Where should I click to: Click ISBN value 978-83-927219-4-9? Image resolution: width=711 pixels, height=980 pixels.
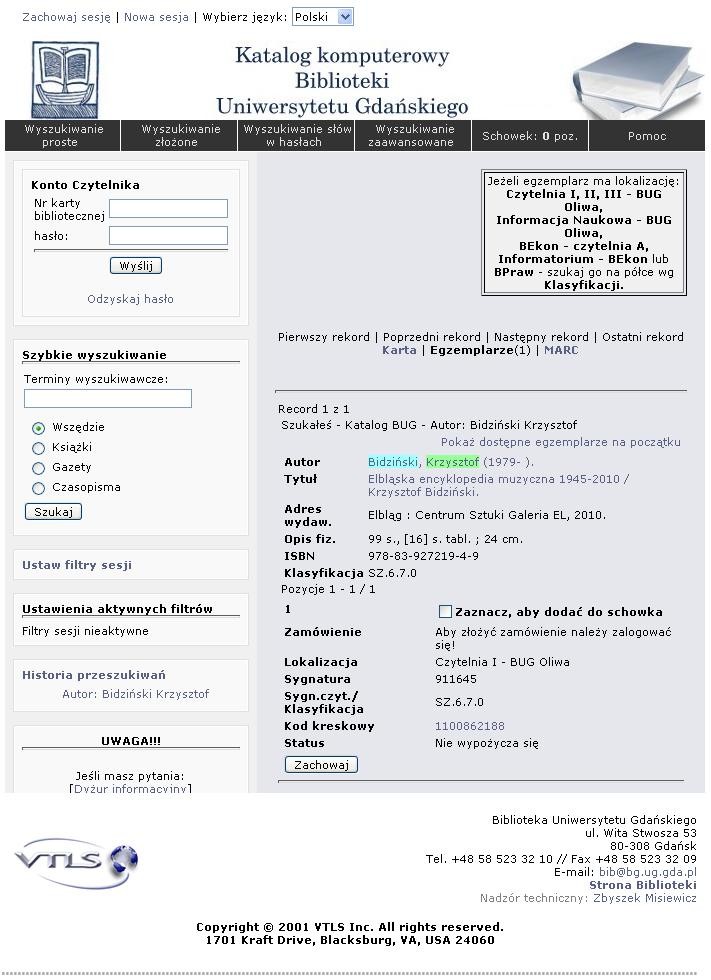pyautogui.click(x=424, y=556)
